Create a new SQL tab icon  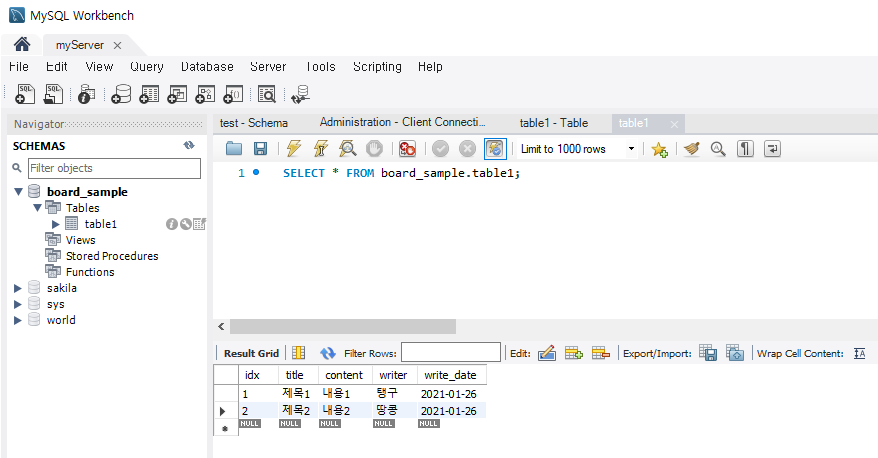25,94
